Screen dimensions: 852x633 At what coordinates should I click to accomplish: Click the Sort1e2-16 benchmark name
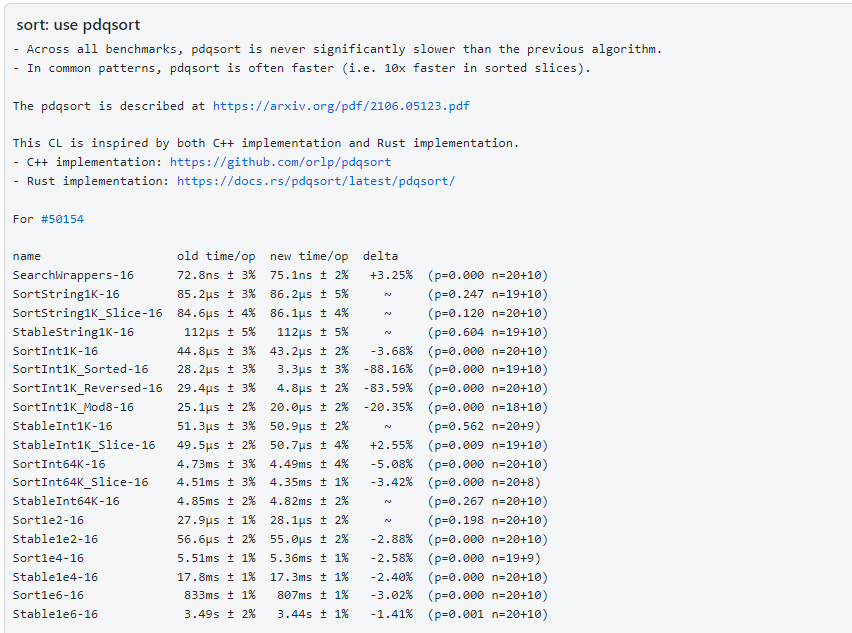tap(48, 520)
